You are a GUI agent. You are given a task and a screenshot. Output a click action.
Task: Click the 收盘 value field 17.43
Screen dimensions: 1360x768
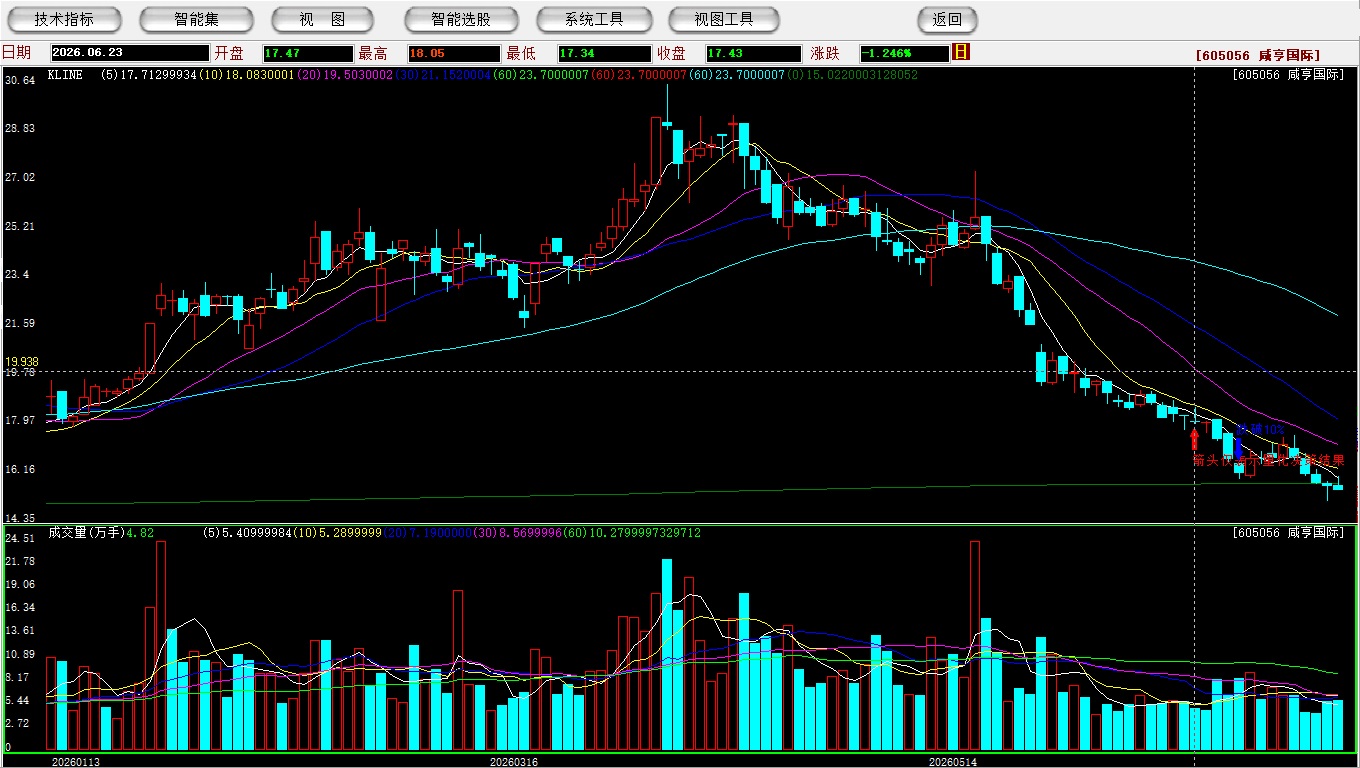click(753, 53)
